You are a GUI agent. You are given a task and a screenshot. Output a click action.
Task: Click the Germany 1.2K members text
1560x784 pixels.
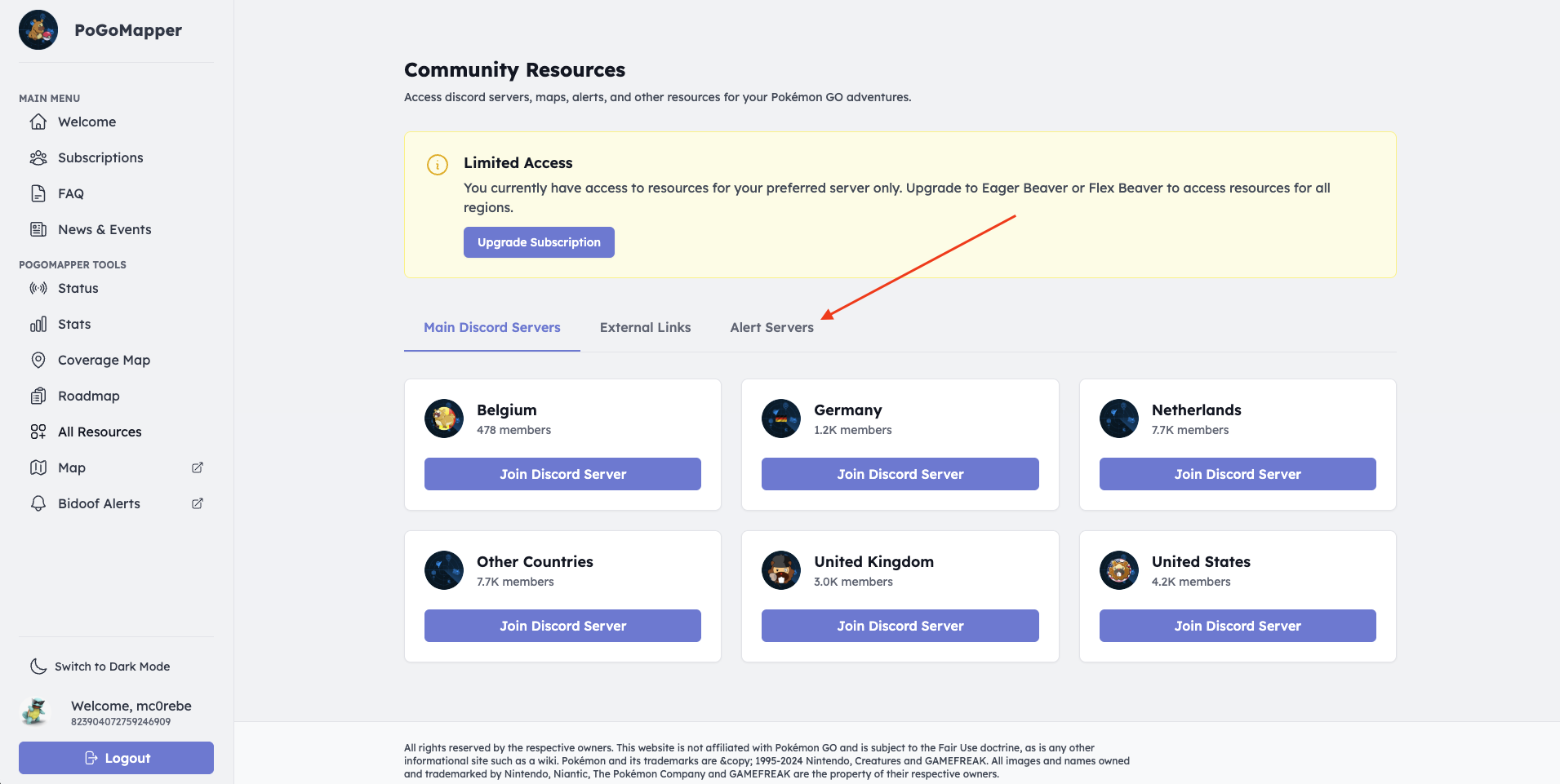click(x=852, y=430)
